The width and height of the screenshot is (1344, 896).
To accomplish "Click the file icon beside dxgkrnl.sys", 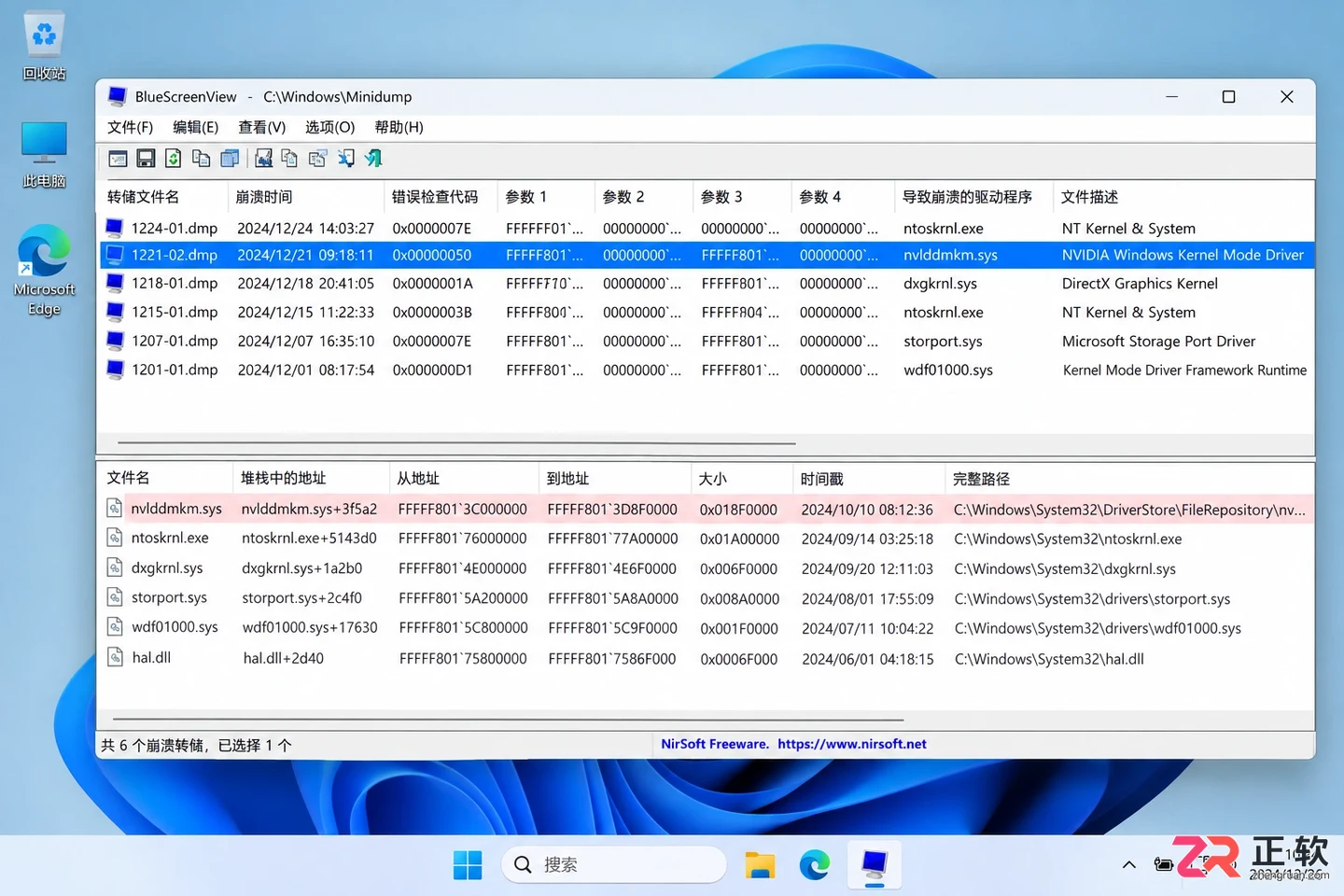I will (x=115, y=567).
